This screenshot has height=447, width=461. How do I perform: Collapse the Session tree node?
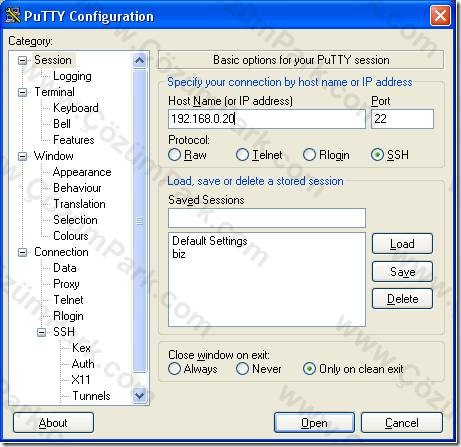(22, 60)
